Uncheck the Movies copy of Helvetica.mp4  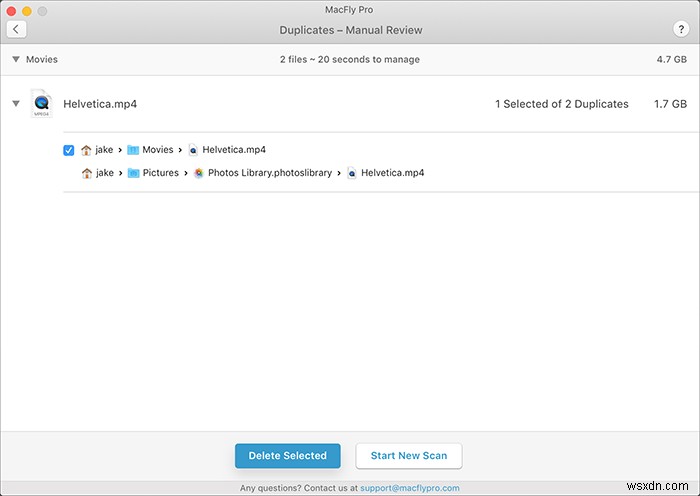point(68,150)
